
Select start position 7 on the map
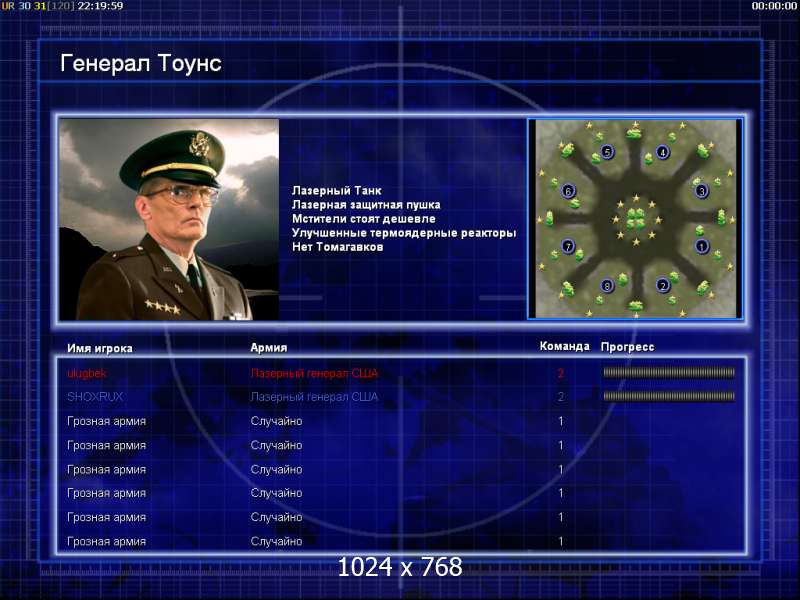tap(568, 247)
